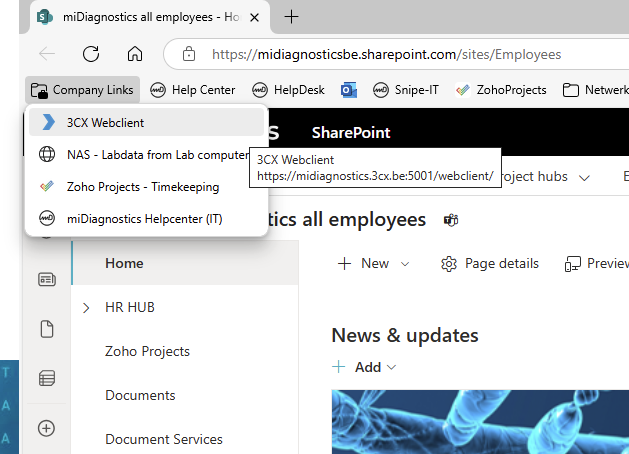Click Add under News & updates
Image resolution: width=629 pixels, height=454 pixels.
tap(364, 367)
